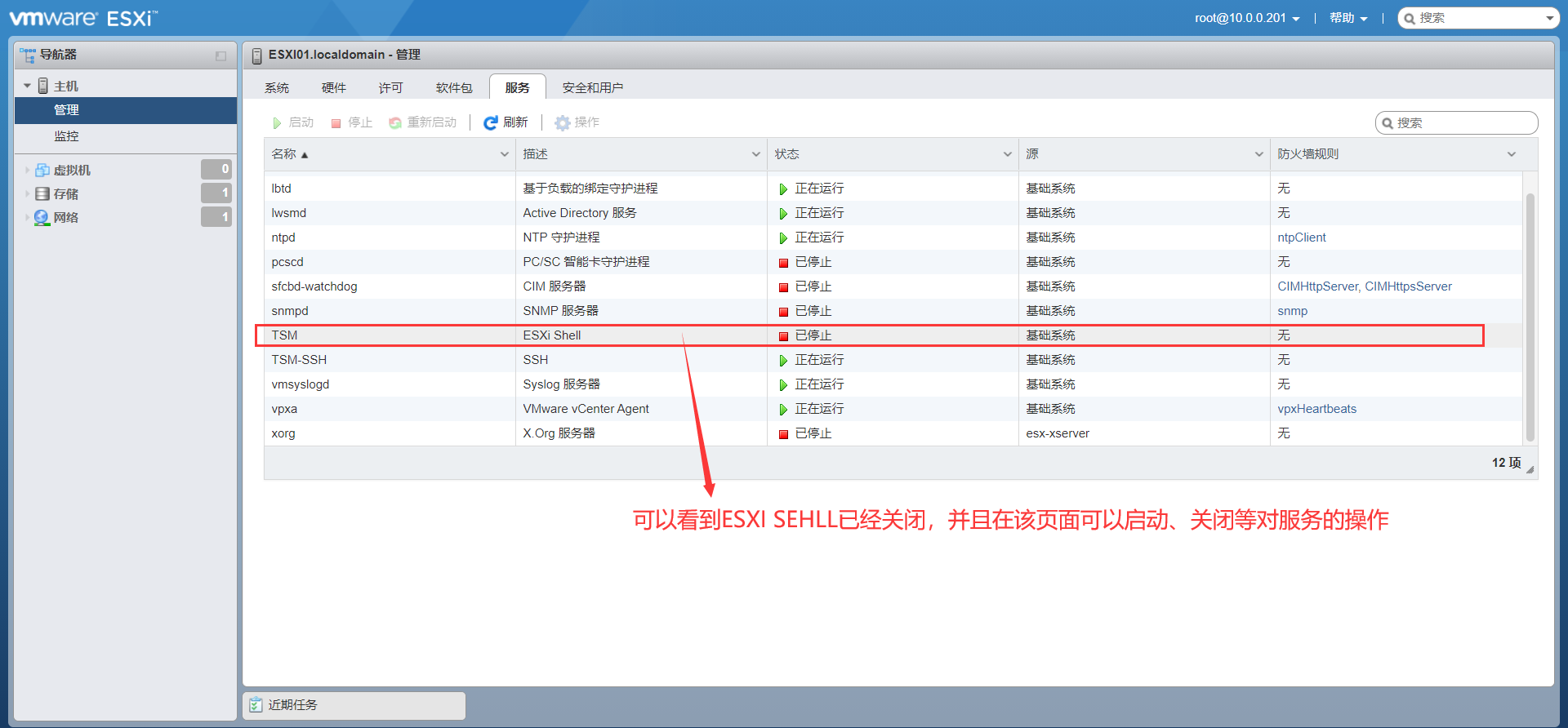Expand the 存储 tree node

(x=27, y=193)
